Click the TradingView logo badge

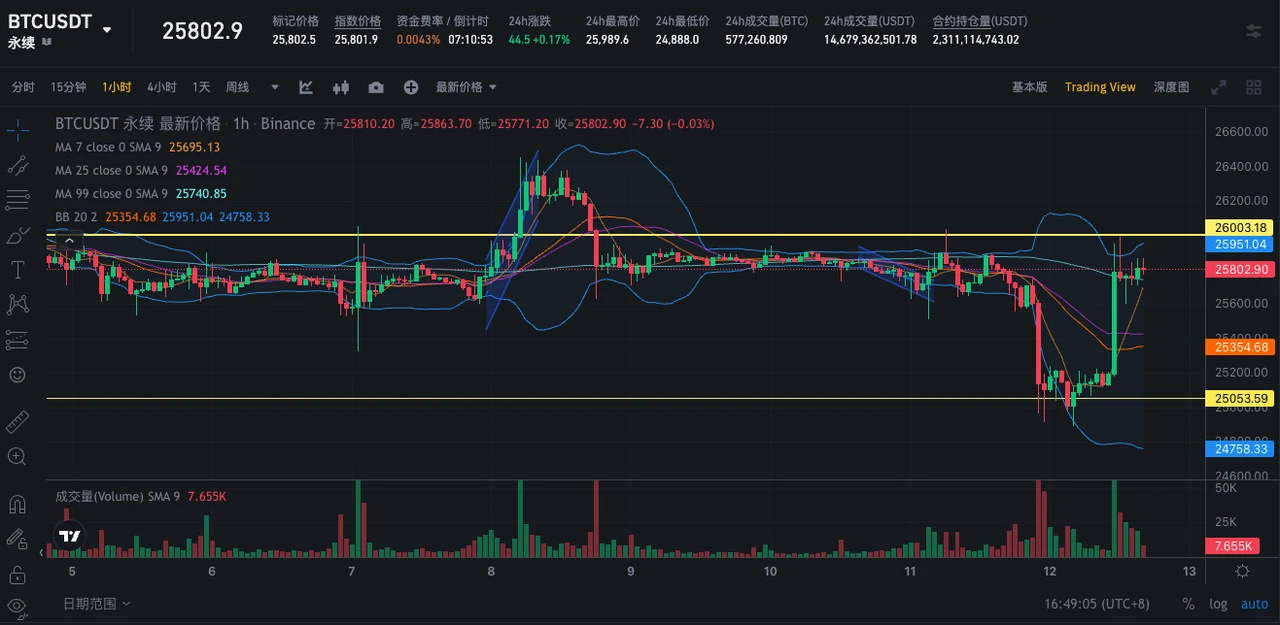tap(69, 536)
